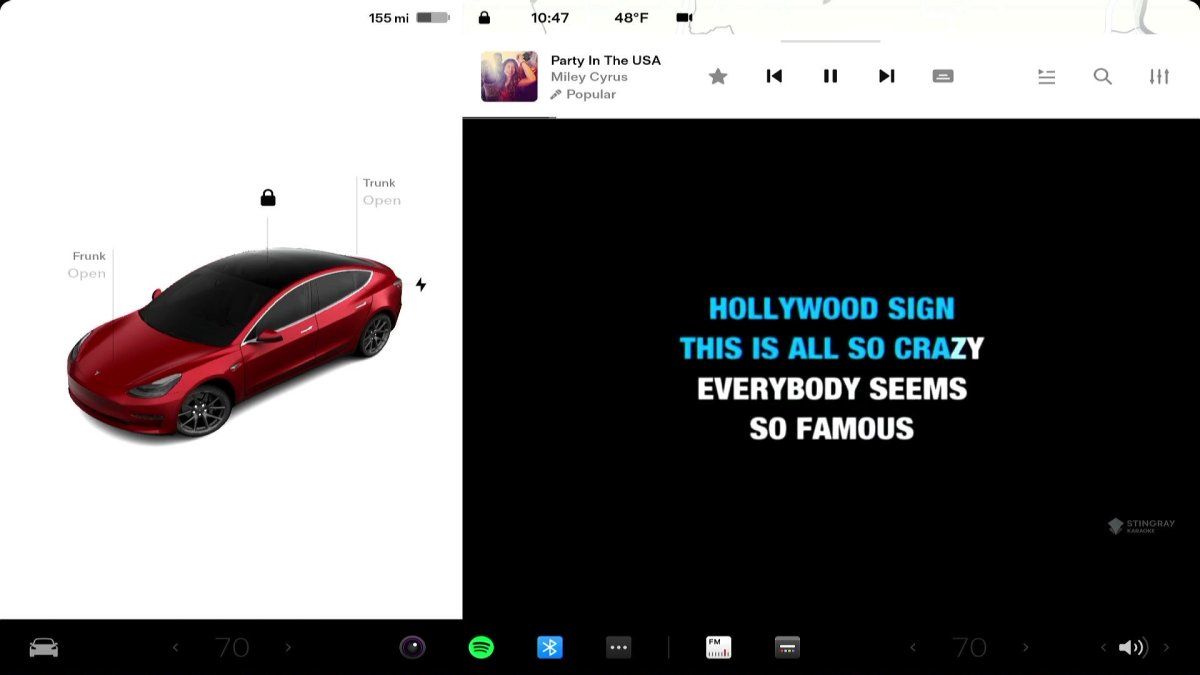The height and width of the screenshot is (675, 1200).
Task: Click Party In The USA album thumbnail
Action: (509, 76)
